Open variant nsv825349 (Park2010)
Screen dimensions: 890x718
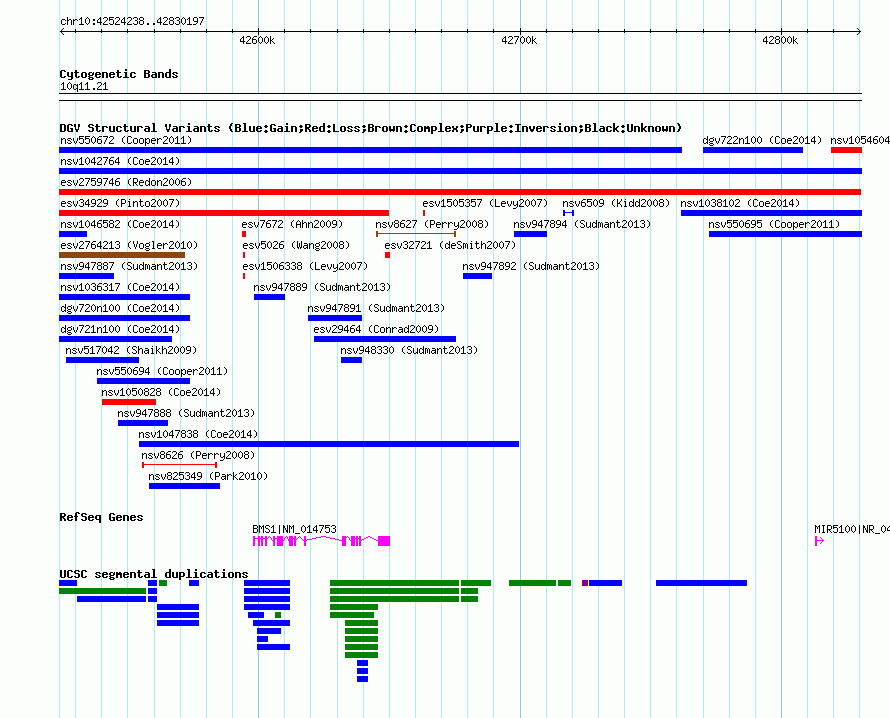coord(184,486)
